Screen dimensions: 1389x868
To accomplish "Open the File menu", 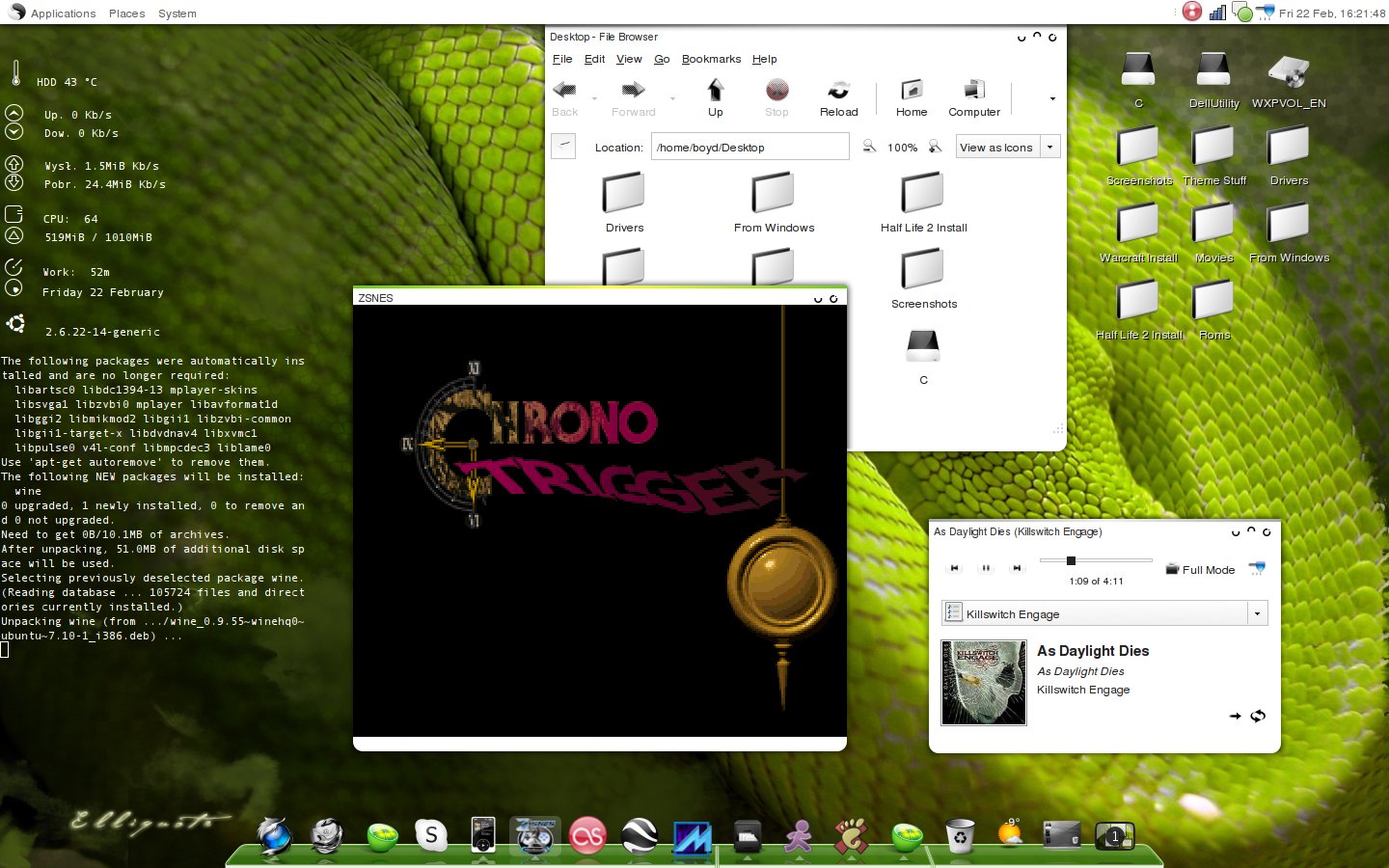I will coord(562,59).
